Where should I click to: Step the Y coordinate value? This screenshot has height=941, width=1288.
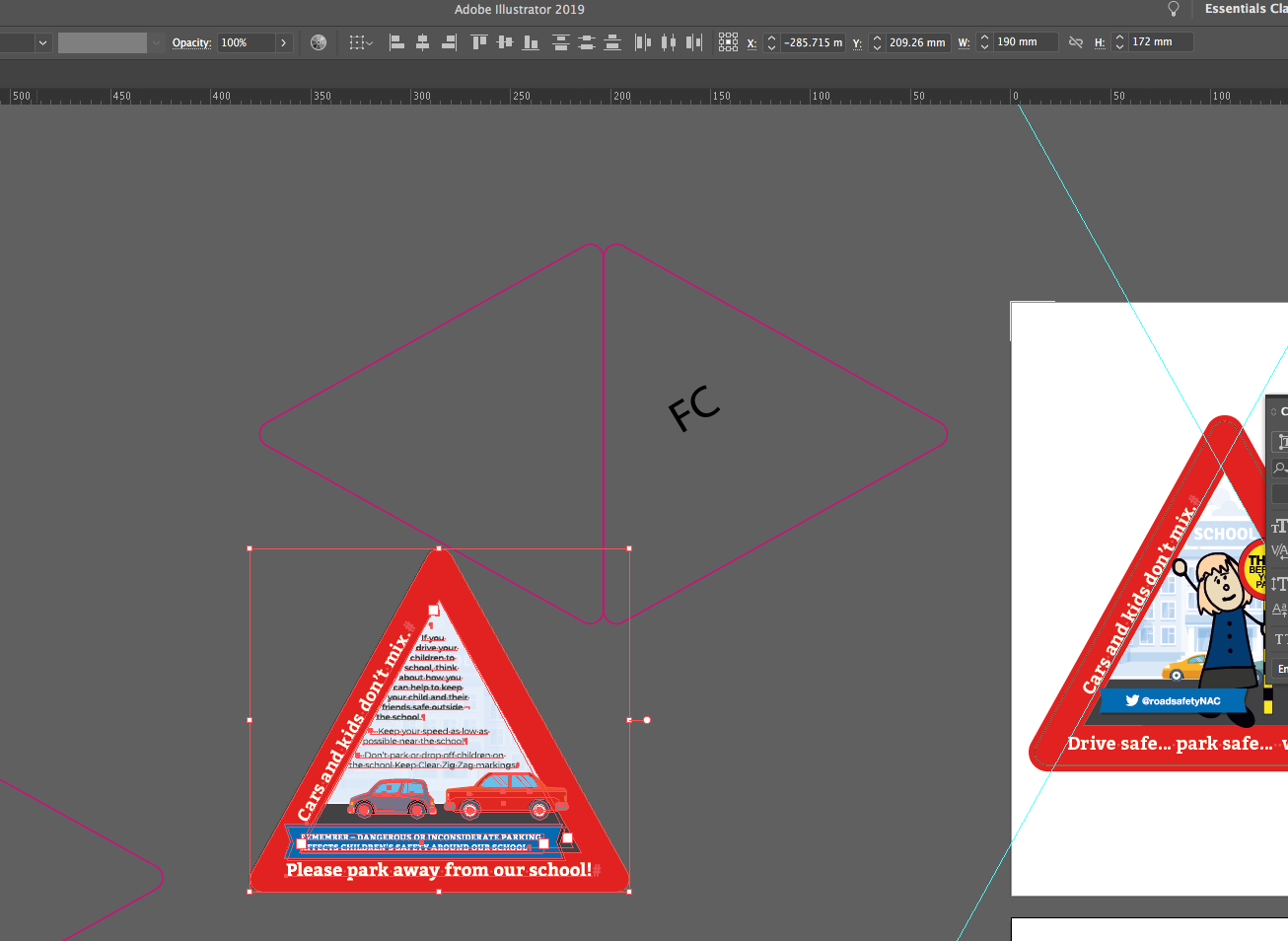(x=877, y=42)
